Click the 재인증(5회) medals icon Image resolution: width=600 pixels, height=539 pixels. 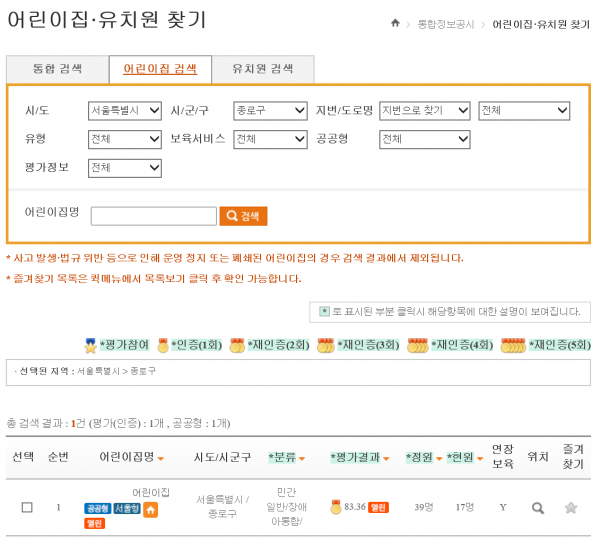[513, 345]
